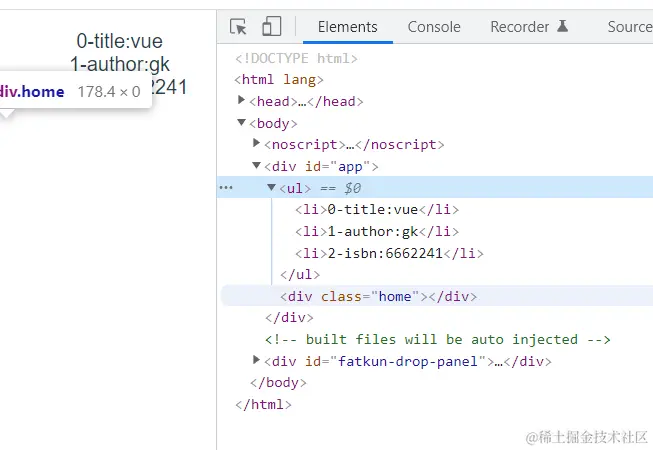Toggle the device toolbar icon
Viewport: 653px width, 450px height.
tap(272, 26)
